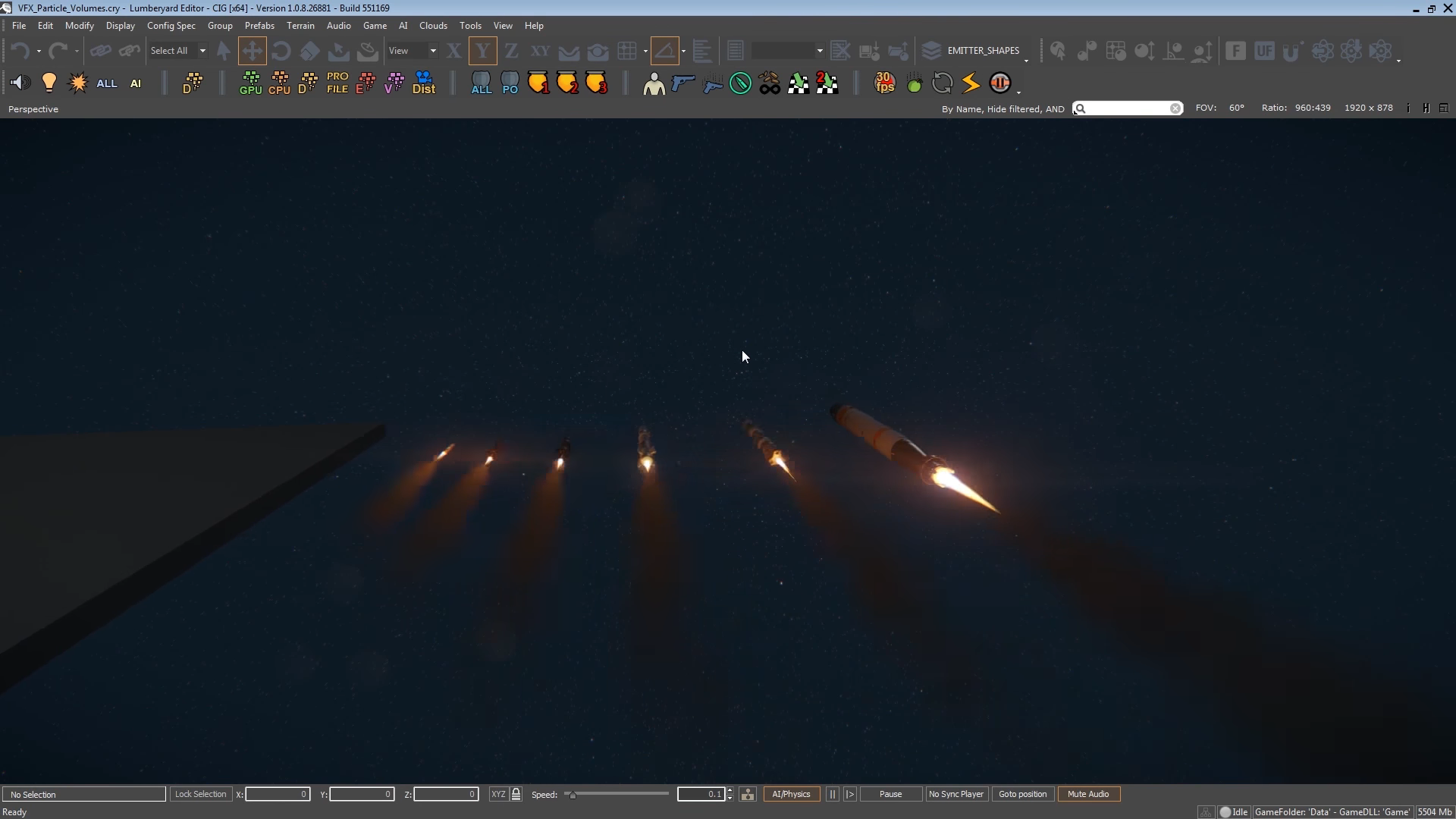
Task: Open the View coordinate system dropdown
Action: click(433, 51)
